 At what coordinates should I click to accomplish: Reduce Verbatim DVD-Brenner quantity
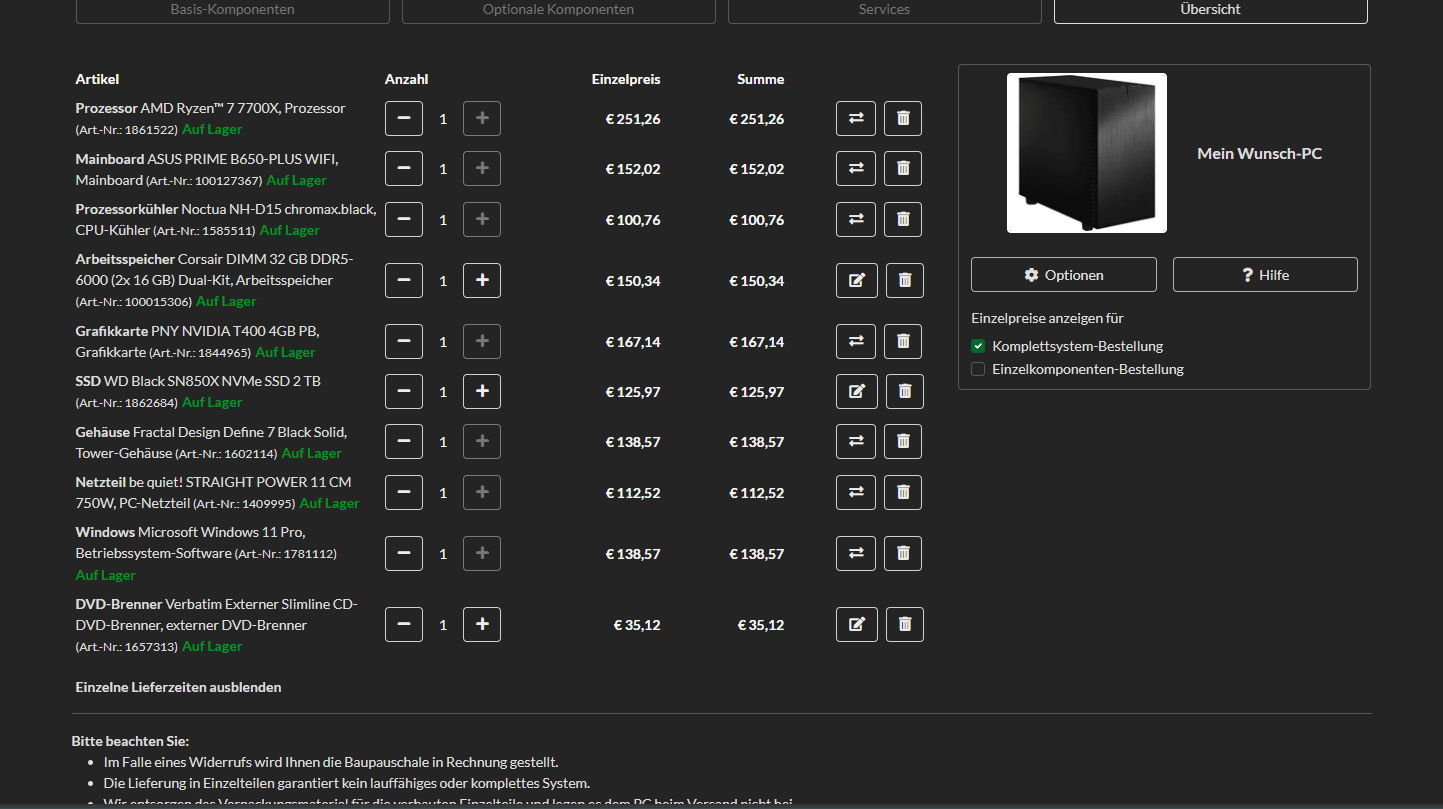click(404, 624)
